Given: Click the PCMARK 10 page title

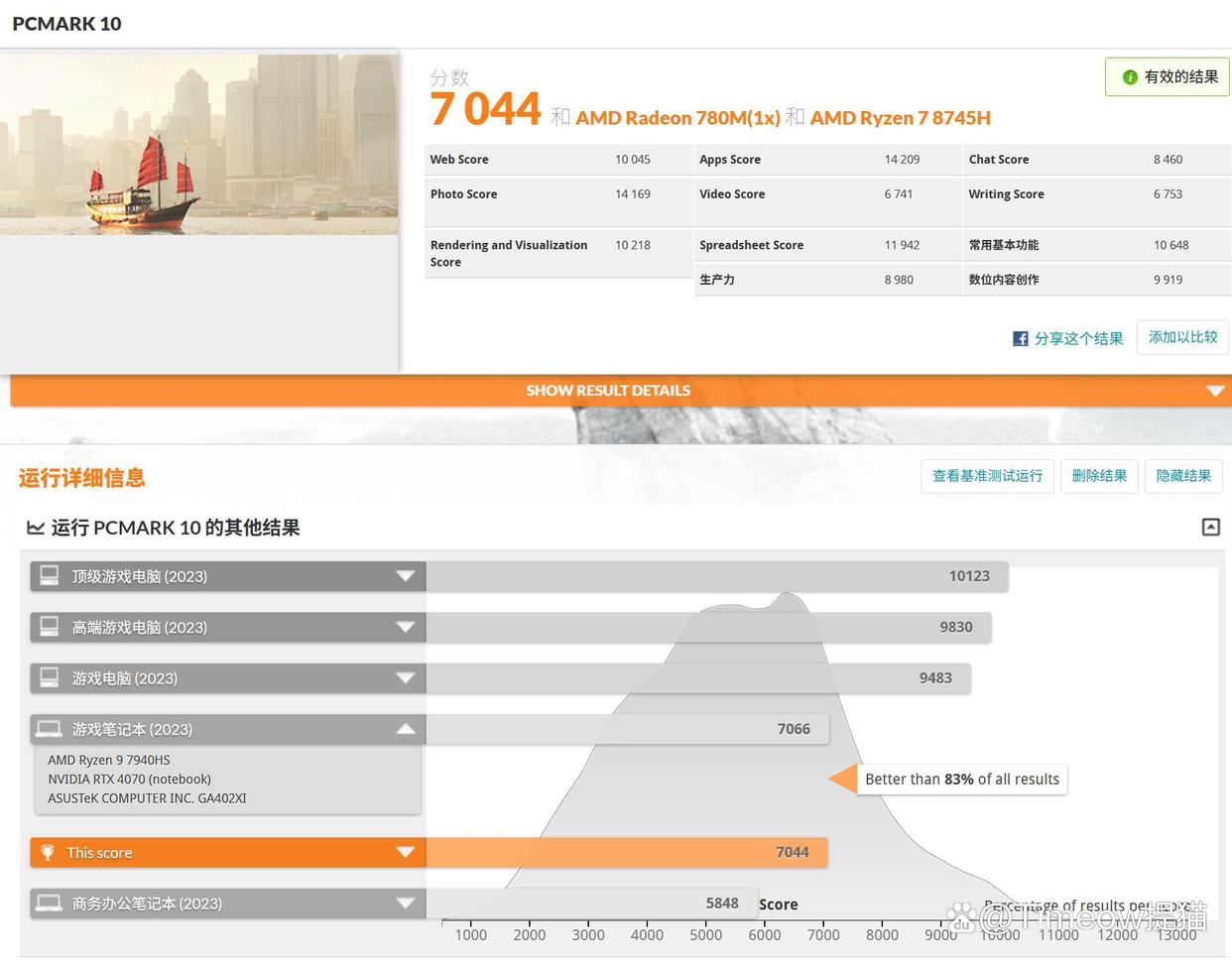Looking at the screenshot, I should pos(66,24).
